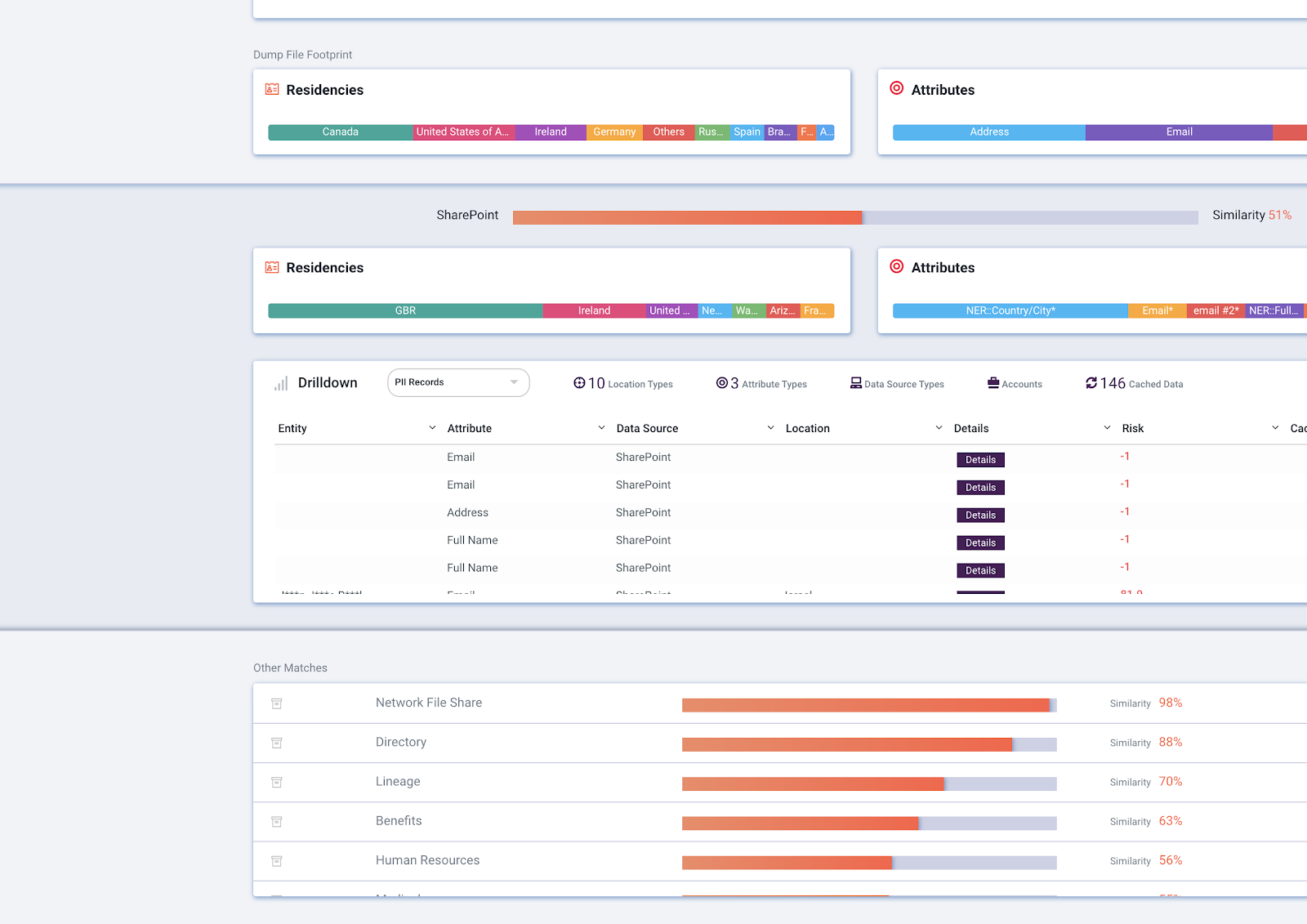Viewport: 1307px width, 924px height.
Task: Click the Data Source Types monitor icon
Action: (855, 382)
